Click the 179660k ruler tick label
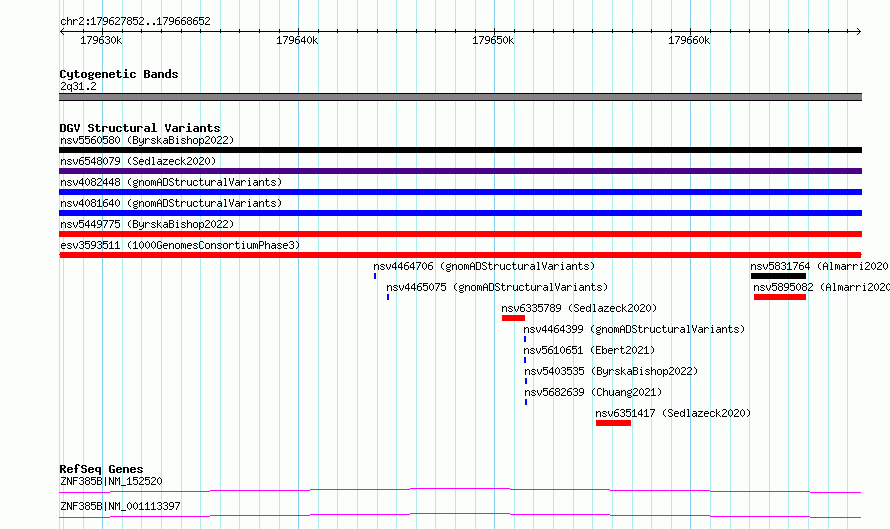The image size is (890, 529). 689,40
